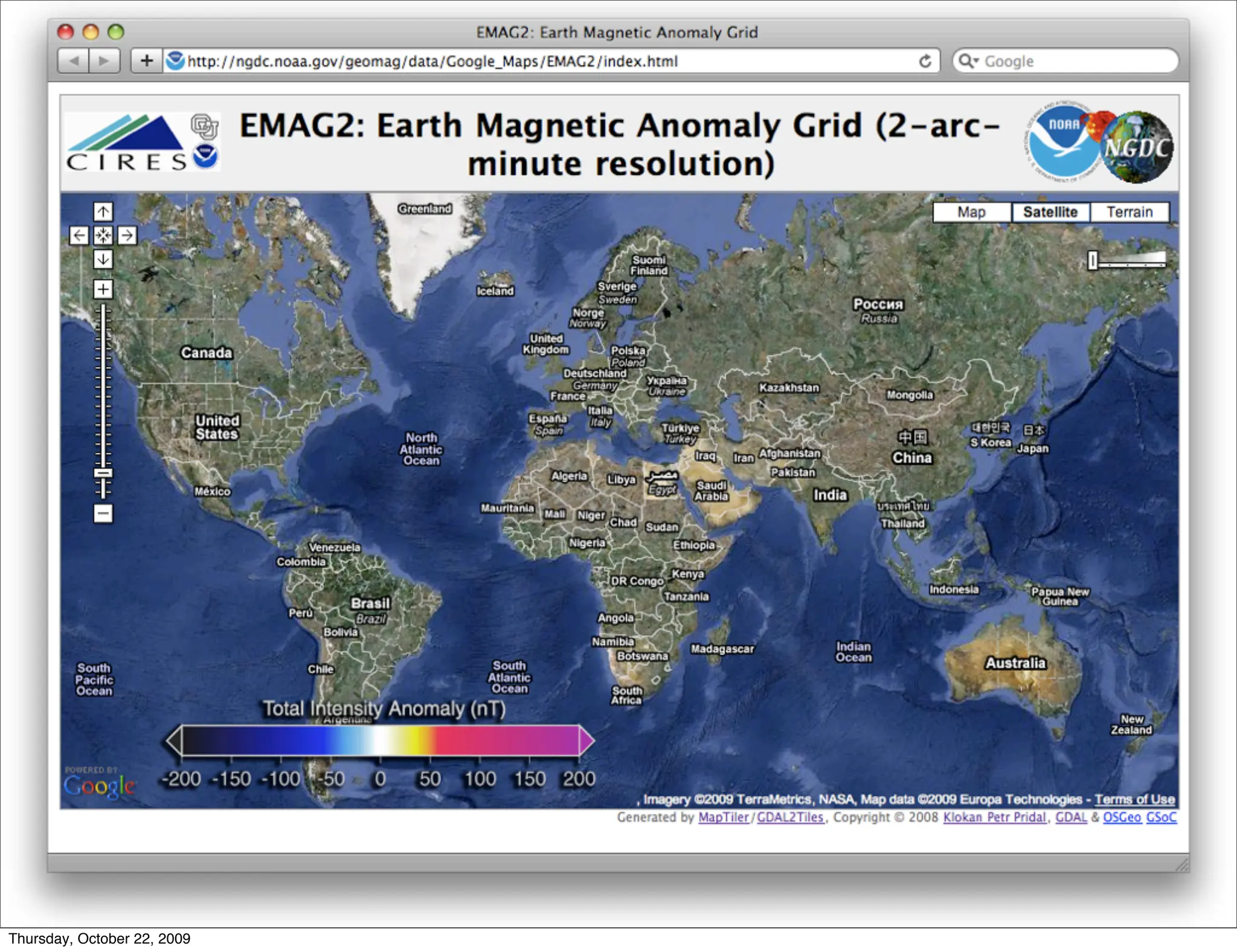The height and width of the screenshot is (952, 1237).
Task: Pan the map down with the arrow
Action: (x=103, y=259)
